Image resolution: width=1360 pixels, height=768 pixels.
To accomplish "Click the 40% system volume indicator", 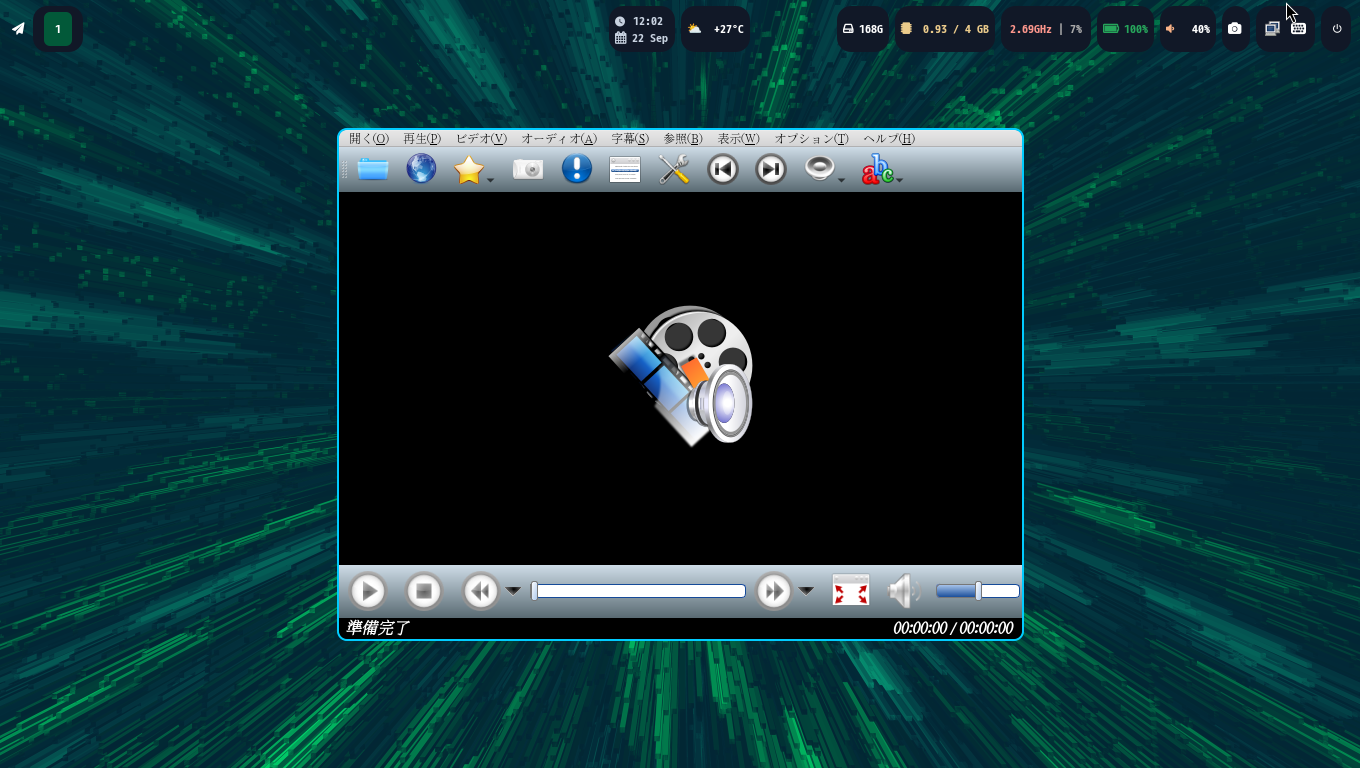I will (x=1188, y=29).
